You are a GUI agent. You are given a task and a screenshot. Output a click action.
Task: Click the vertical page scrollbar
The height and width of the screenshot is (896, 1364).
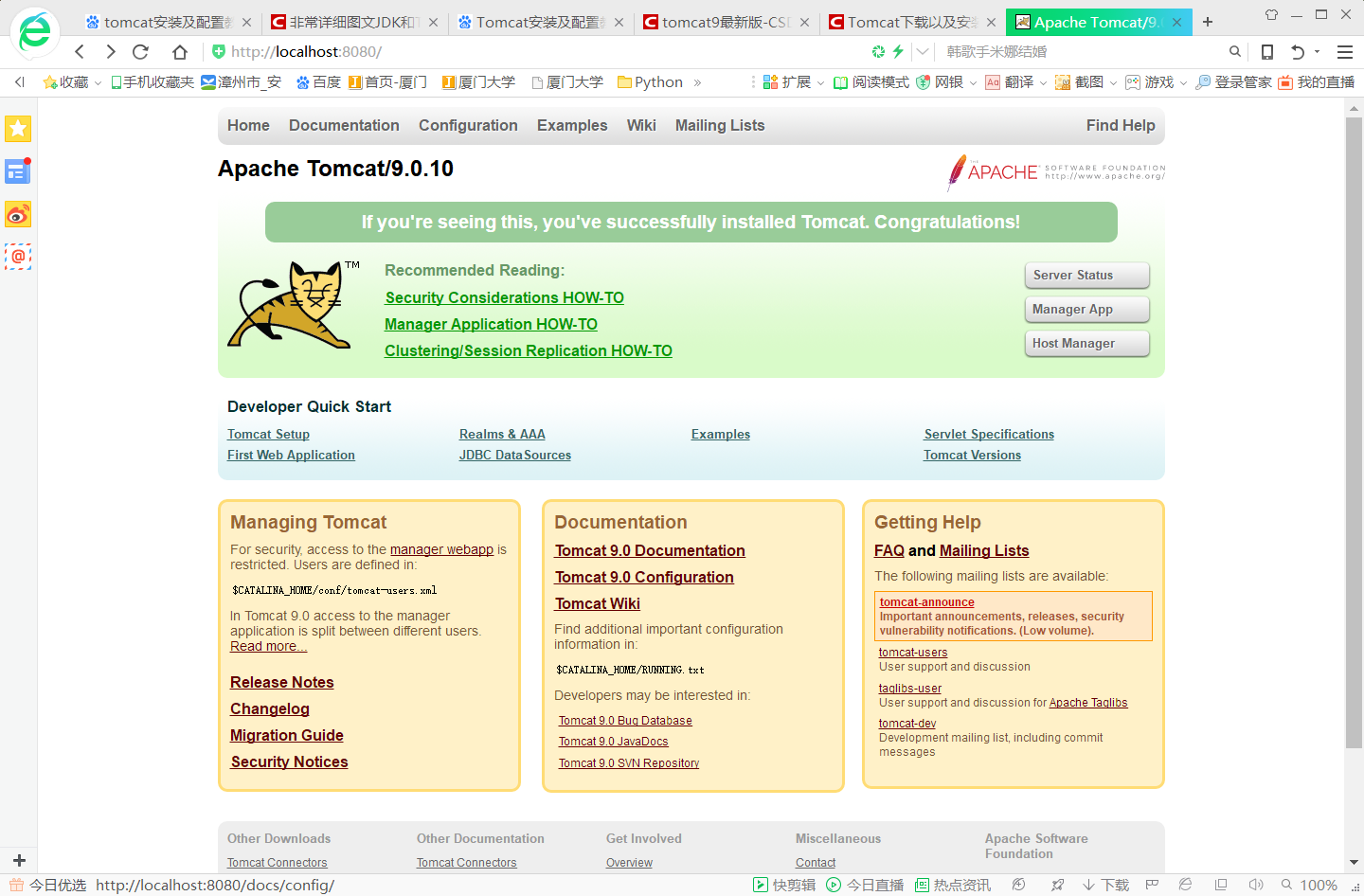1354,434
